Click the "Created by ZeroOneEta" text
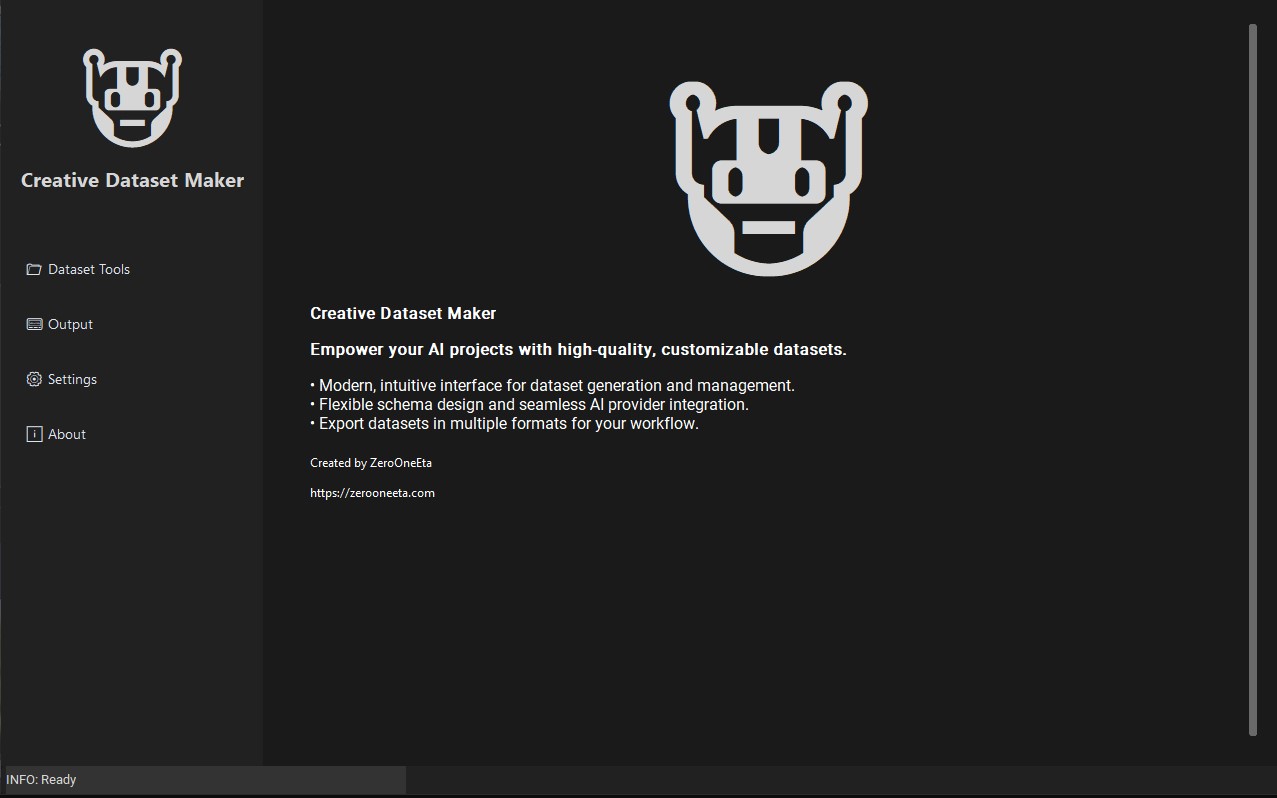Image resolution: width=1277 pixels, height=798 pixels. (x=371, y=462)
